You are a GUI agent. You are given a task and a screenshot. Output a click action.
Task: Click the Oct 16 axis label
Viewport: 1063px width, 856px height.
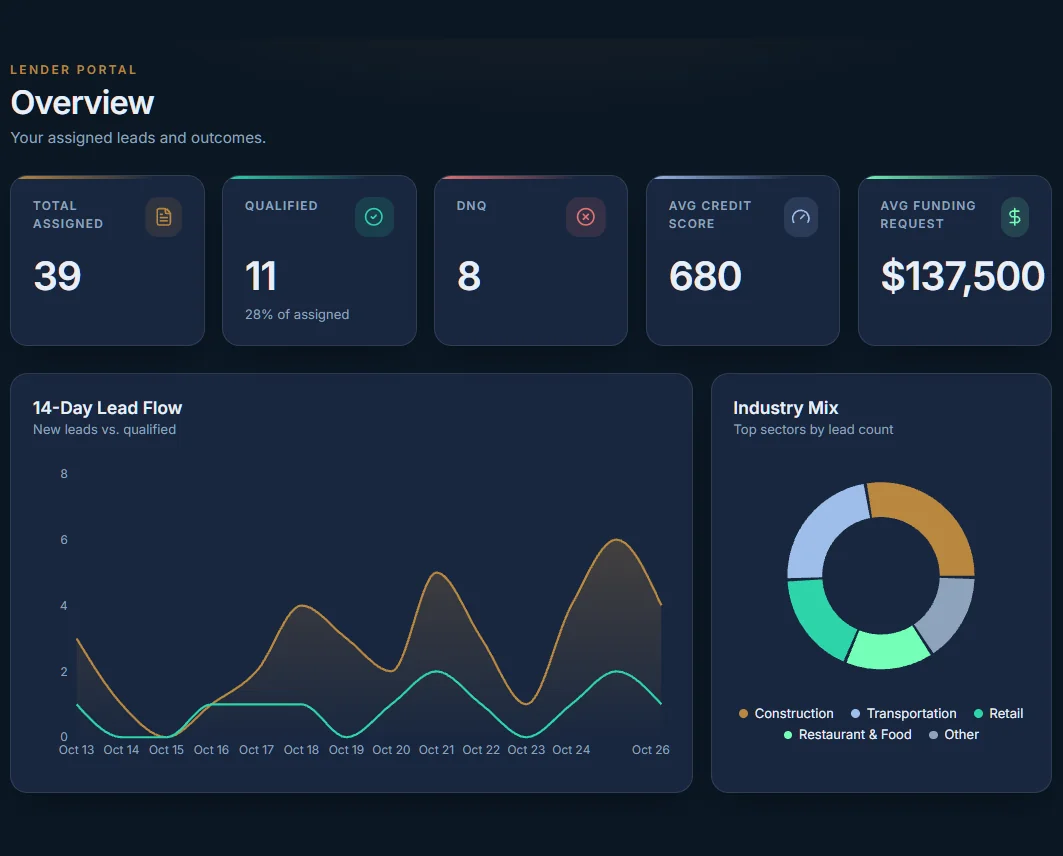point(212,750)
